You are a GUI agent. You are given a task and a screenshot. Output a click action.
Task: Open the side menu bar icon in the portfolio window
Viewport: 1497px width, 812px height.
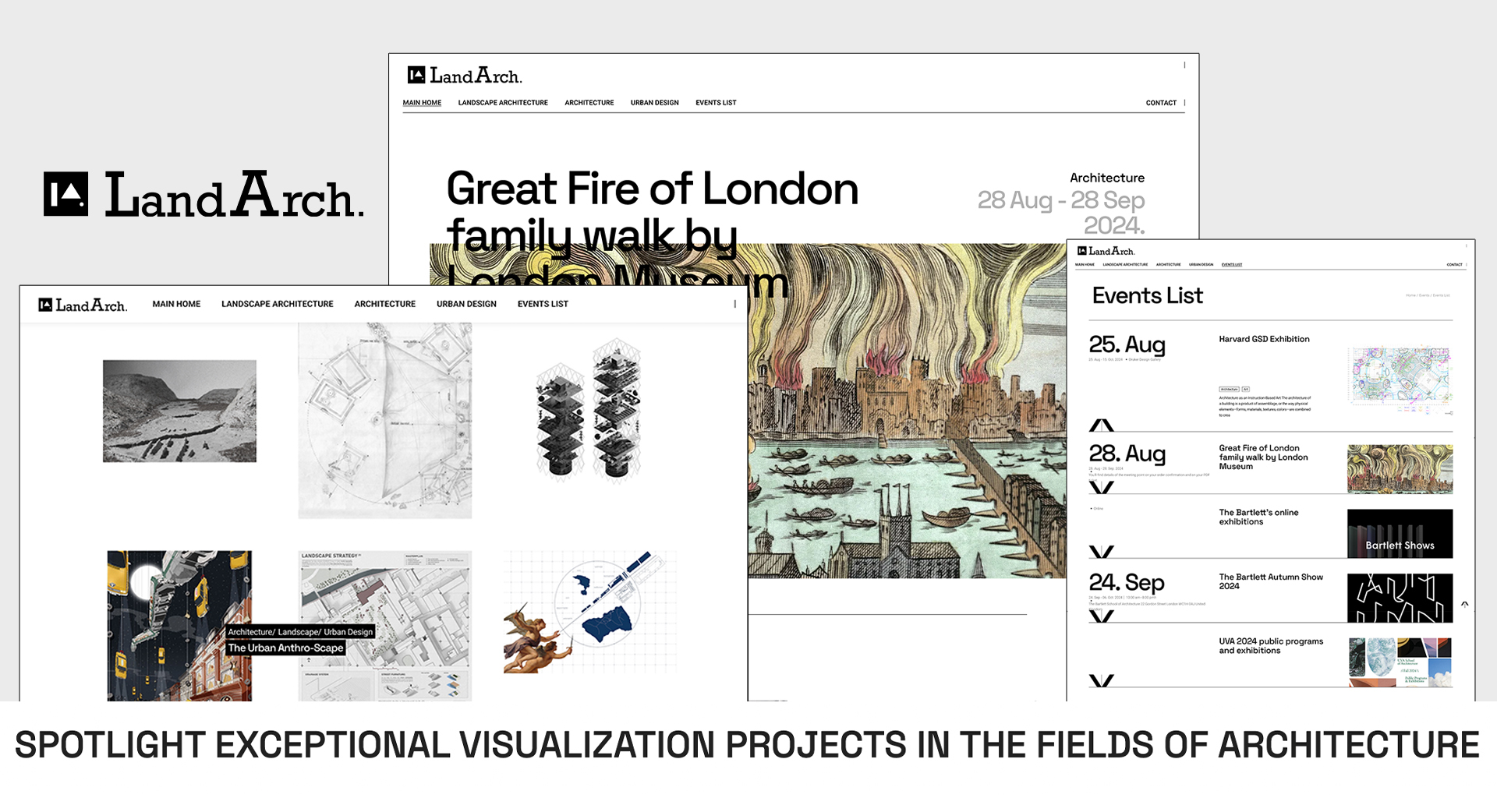[x=734, y=304]
